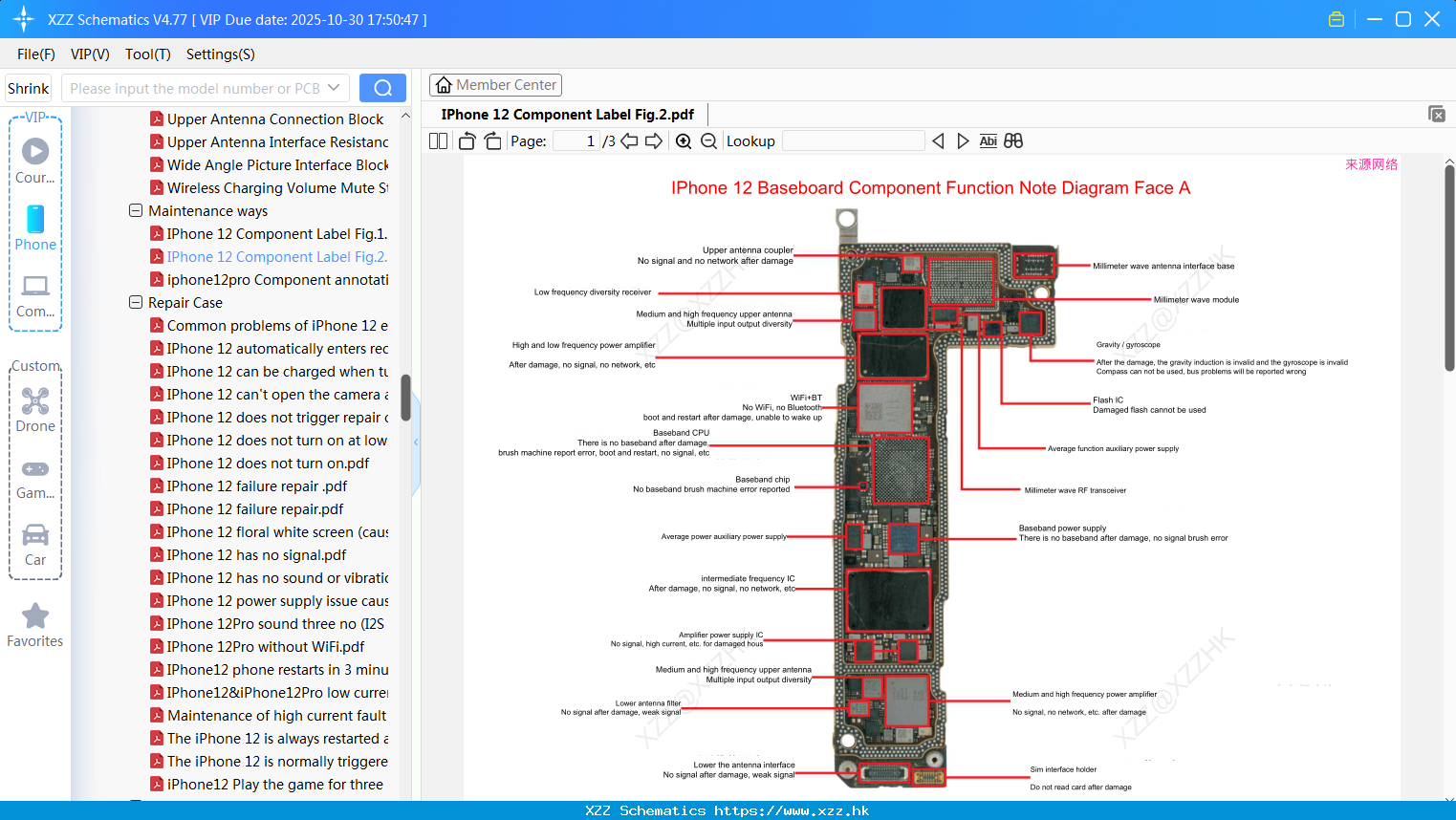Click the yellow toolbox icon in title bar
1456x820 pixels.
pos(1336,19)
